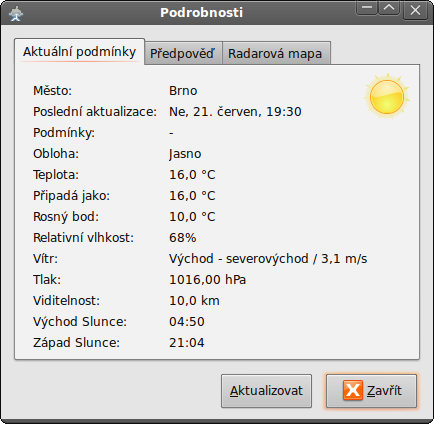Switch to the Předpověď tab
Image resolution: width=434 pixels, height=424 pixels.
(182, 53)
